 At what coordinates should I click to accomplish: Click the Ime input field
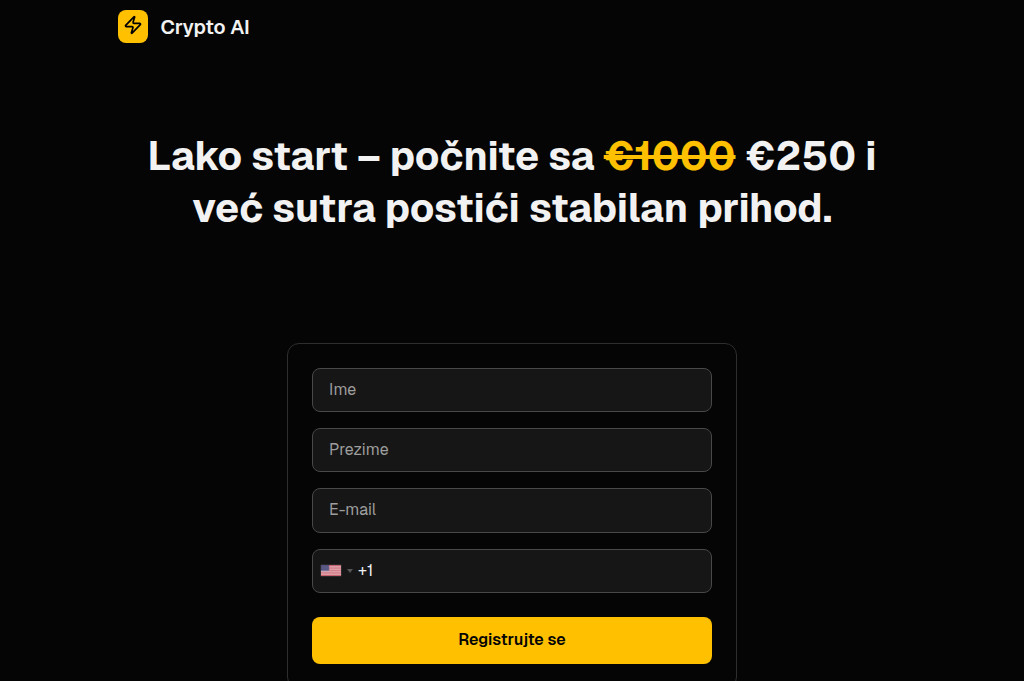coord(511,390)
